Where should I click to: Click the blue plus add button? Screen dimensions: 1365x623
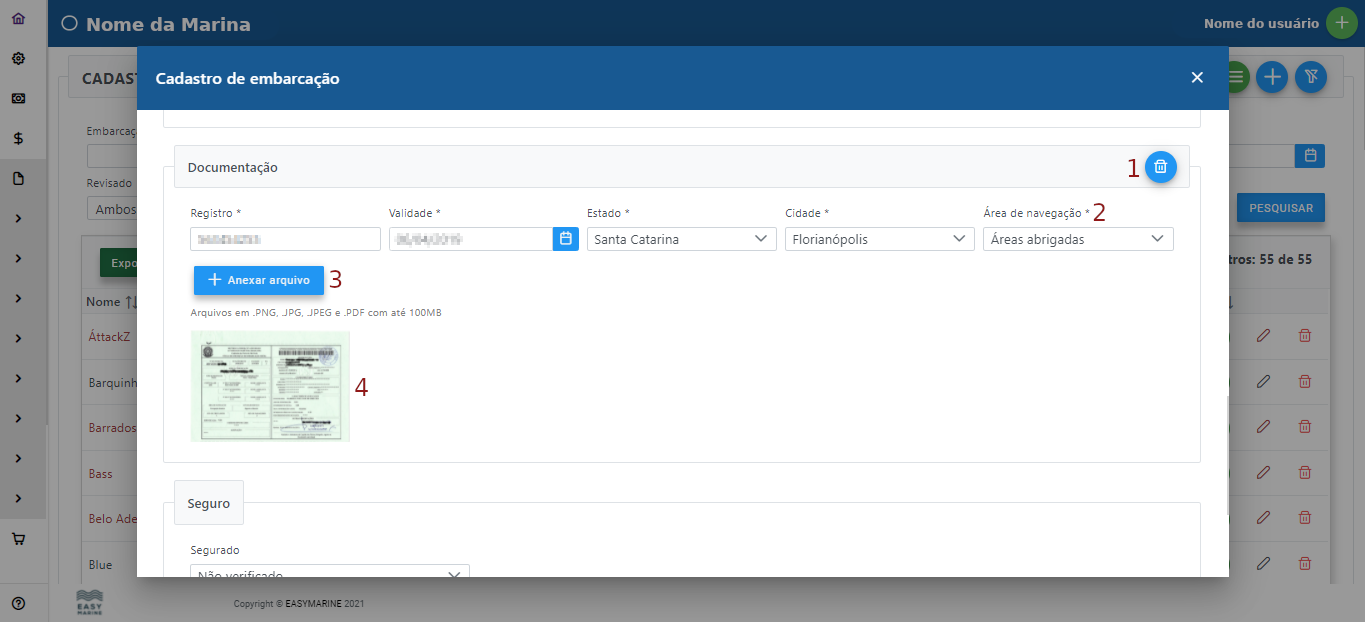(x=1271, y=77)
